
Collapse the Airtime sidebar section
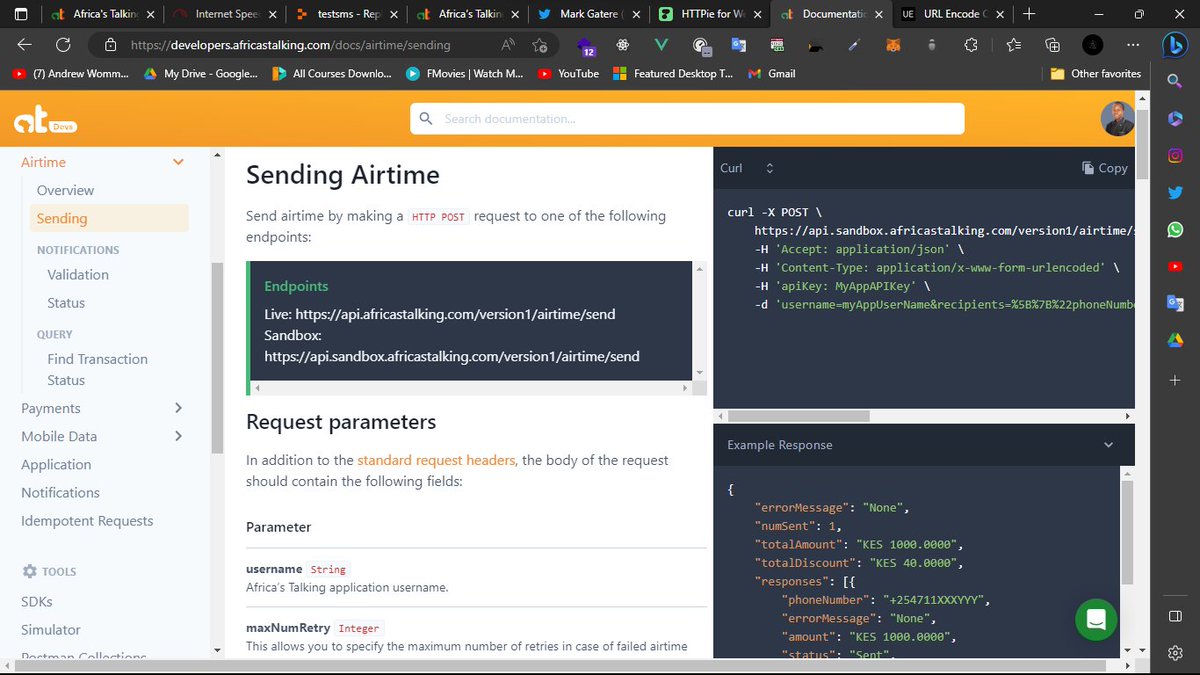(179, 162)
